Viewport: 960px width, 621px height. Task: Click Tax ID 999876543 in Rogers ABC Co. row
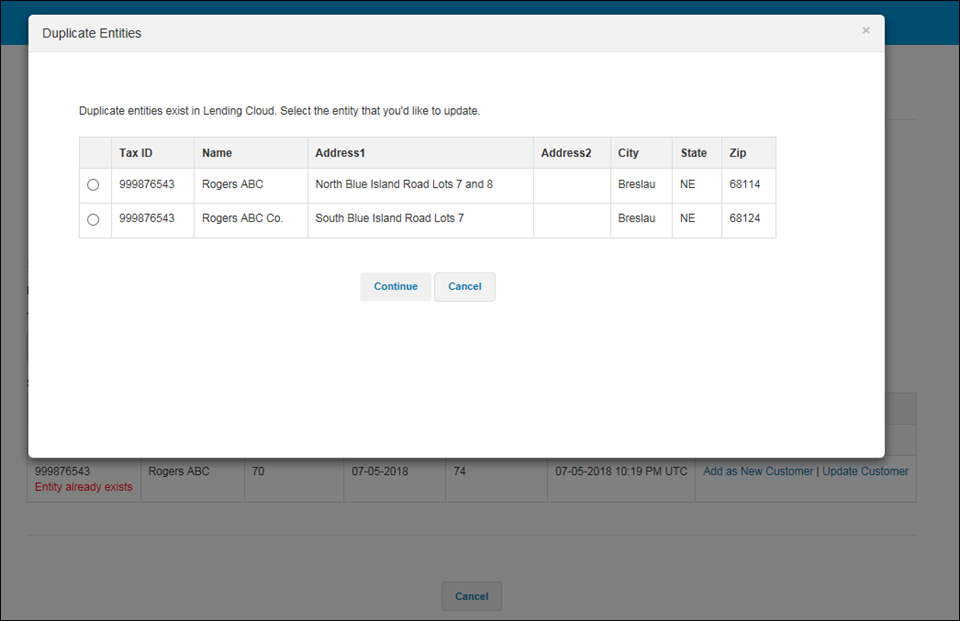click(x=147, y=218)
